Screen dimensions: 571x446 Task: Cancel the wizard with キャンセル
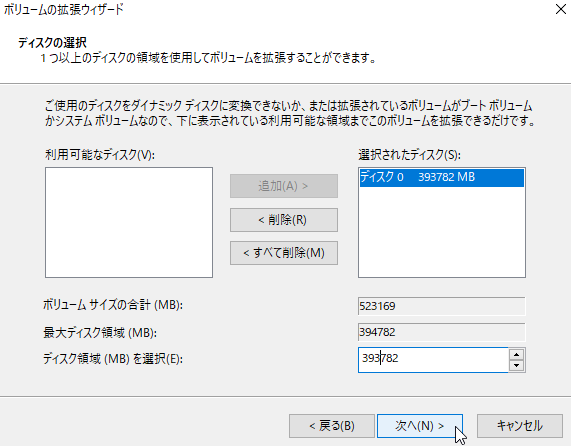point(520,426)
